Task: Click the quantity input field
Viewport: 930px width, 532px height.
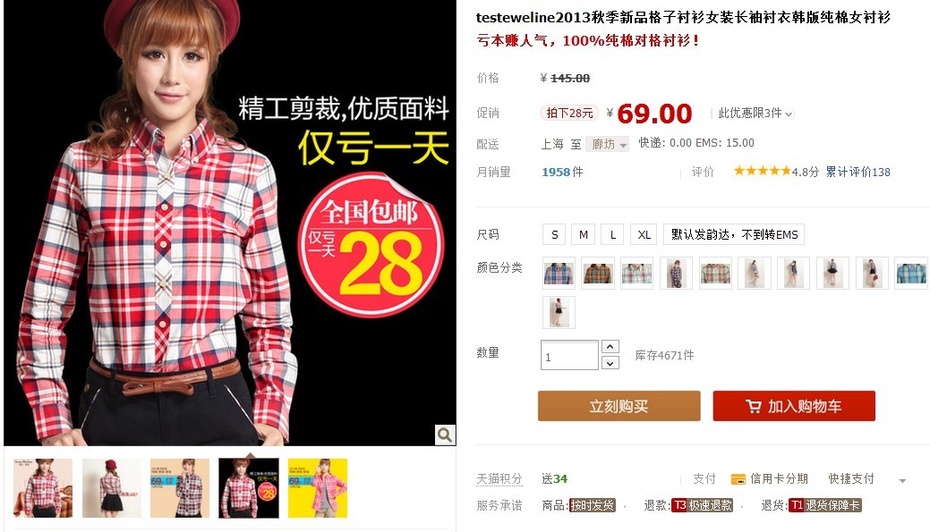Action: coord(569,355)
